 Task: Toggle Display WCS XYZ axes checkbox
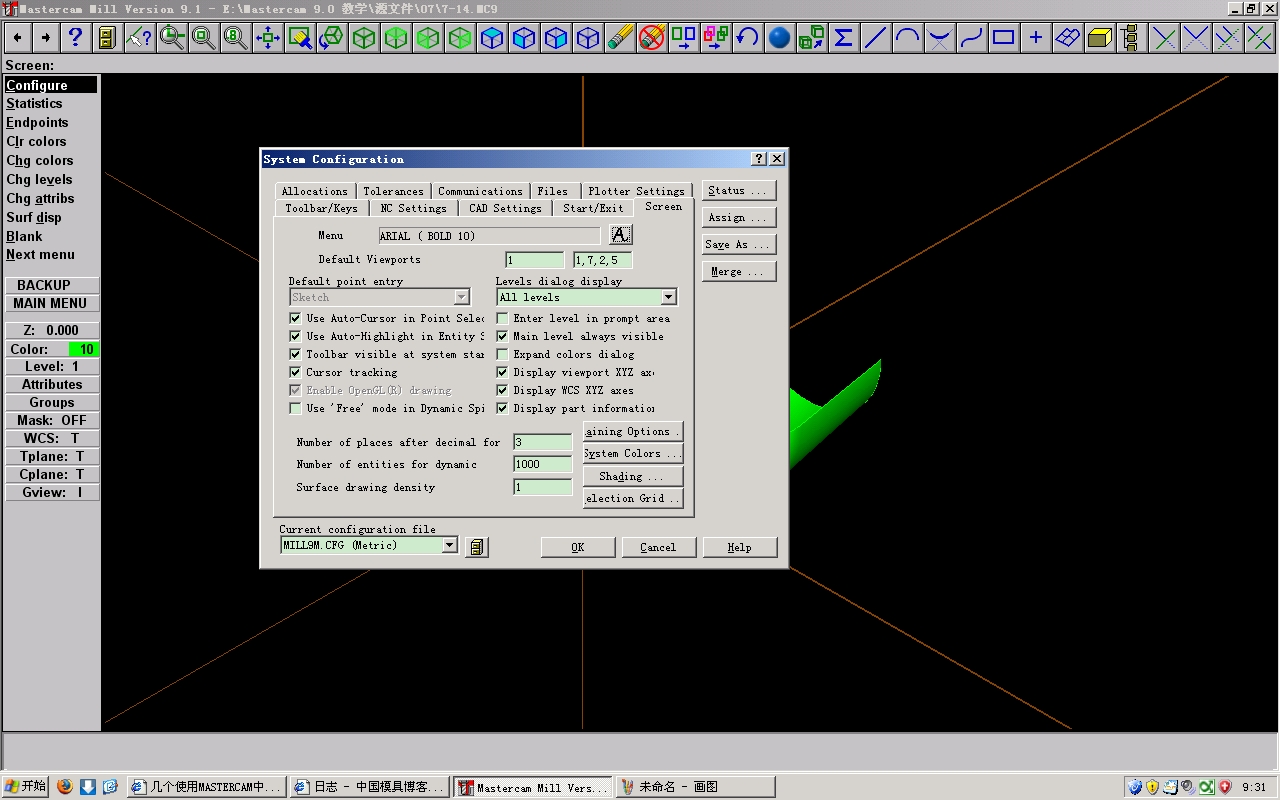tap(502, 390)
